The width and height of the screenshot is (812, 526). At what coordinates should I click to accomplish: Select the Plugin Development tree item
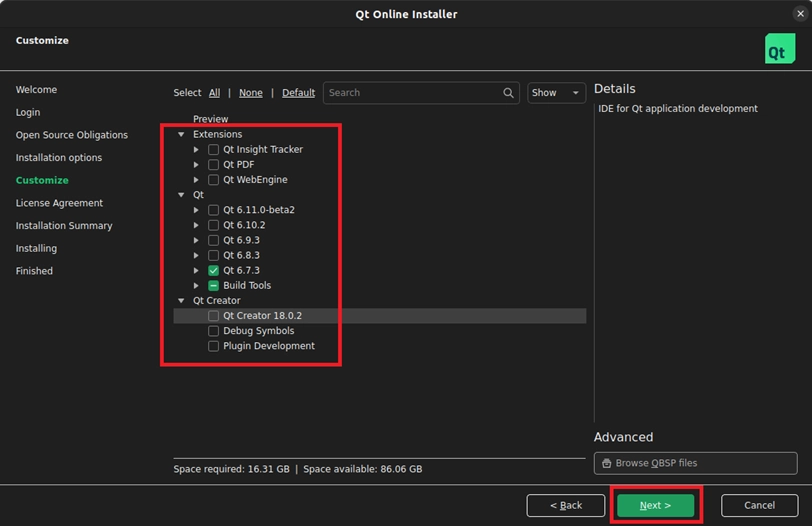268,346
